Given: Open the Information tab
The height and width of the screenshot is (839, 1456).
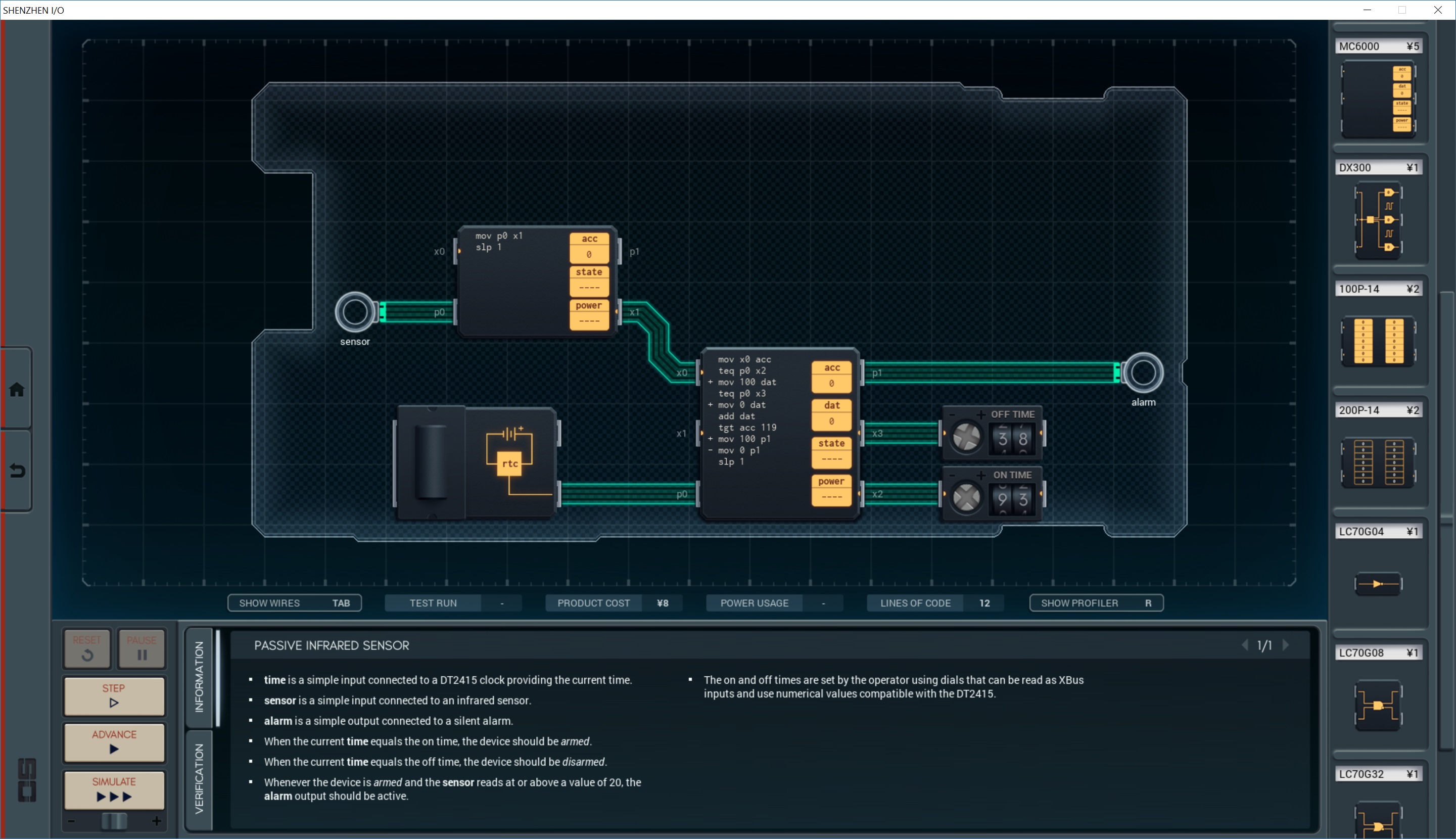Looking at the screenshot, I should tap(199, 677).
